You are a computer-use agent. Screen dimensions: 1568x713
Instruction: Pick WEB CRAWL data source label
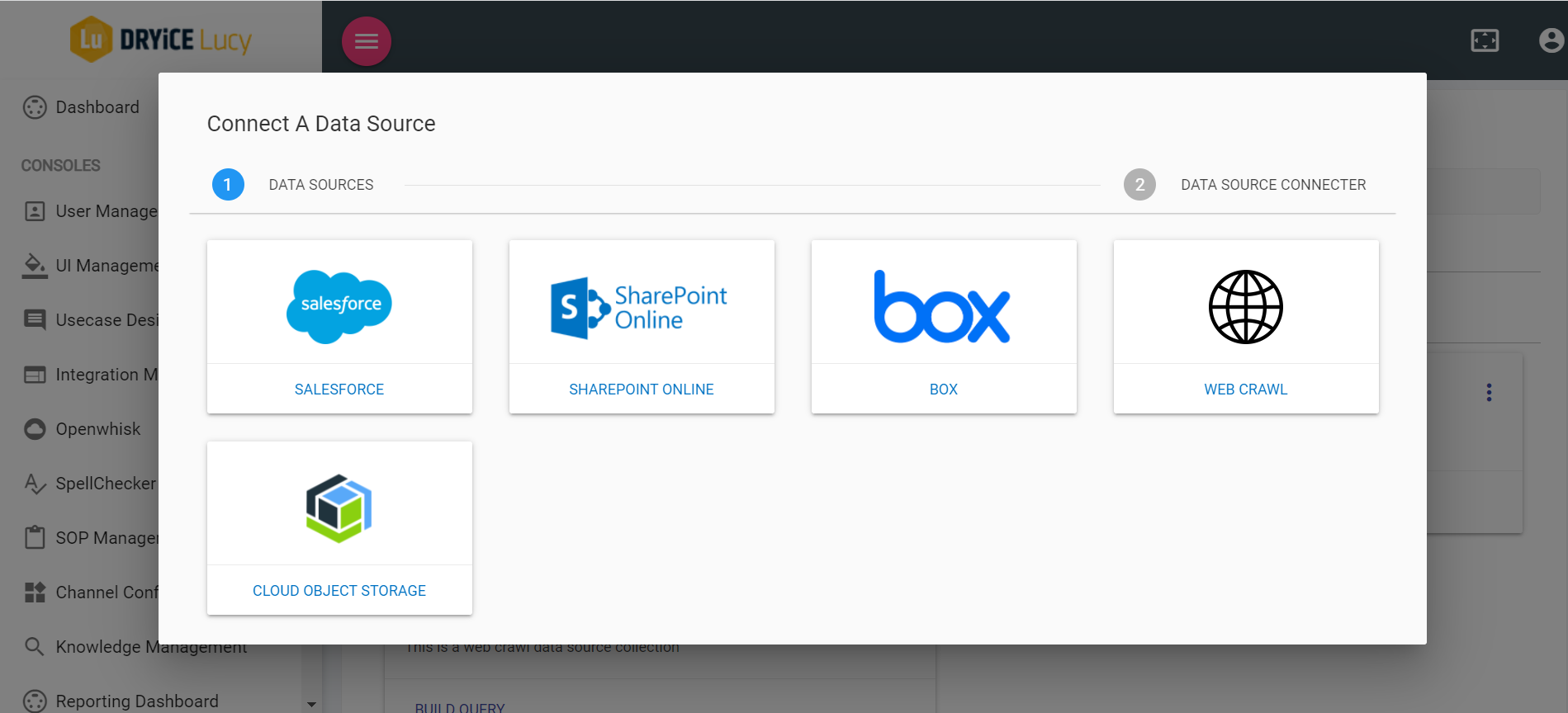click(1246, 390)
